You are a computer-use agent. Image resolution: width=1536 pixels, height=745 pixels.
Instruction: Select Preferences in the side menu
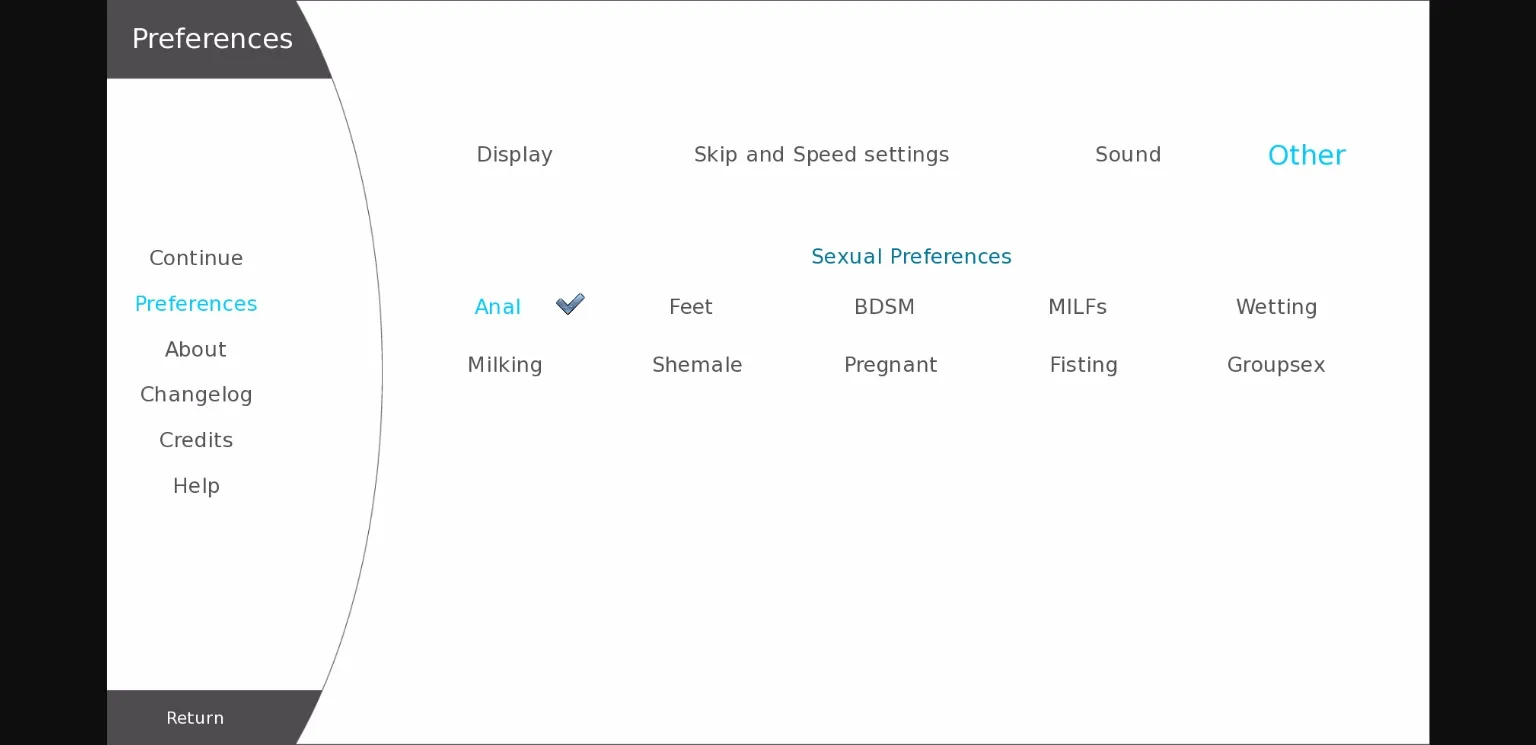[196, 304]
